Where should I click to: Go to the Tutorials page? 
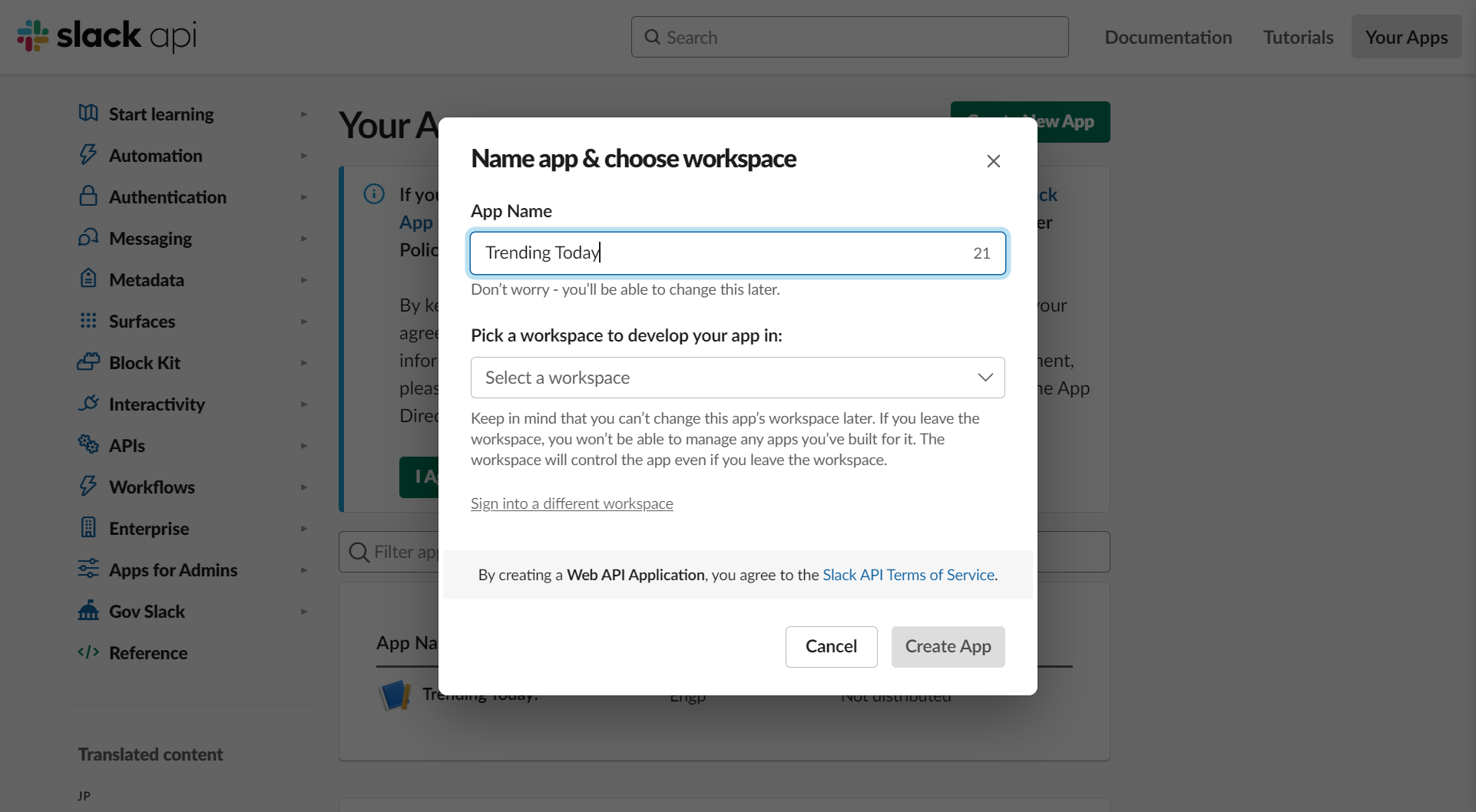(x=1299, y=37)
